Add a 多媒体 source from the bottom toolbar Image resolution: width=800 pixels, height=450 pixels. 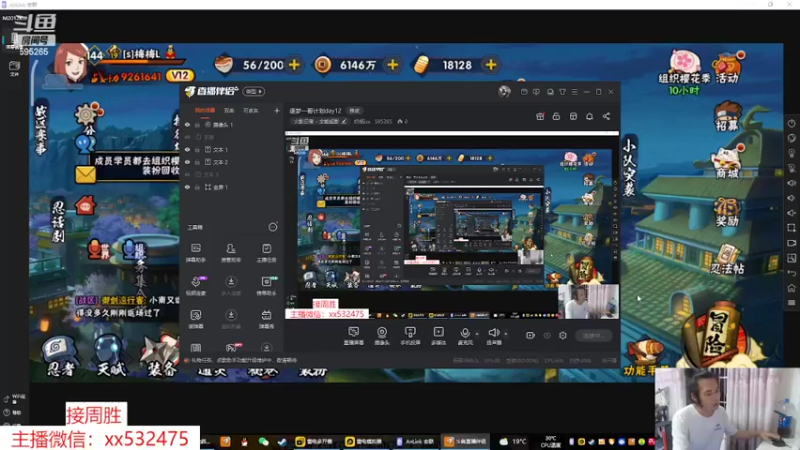(438, 336)
